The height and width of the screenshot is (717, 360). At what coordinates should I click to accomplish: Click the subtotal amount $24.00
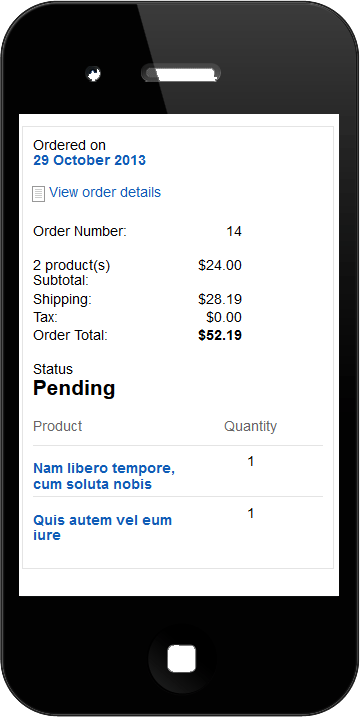(x=220, y=265)
